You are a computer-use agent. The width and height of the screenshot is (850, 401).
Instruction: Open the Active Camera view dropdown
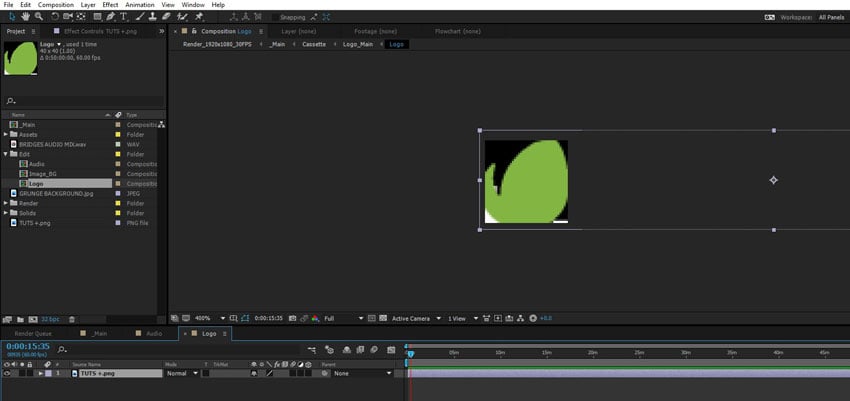pyautogui.click(x=416, y=319)
